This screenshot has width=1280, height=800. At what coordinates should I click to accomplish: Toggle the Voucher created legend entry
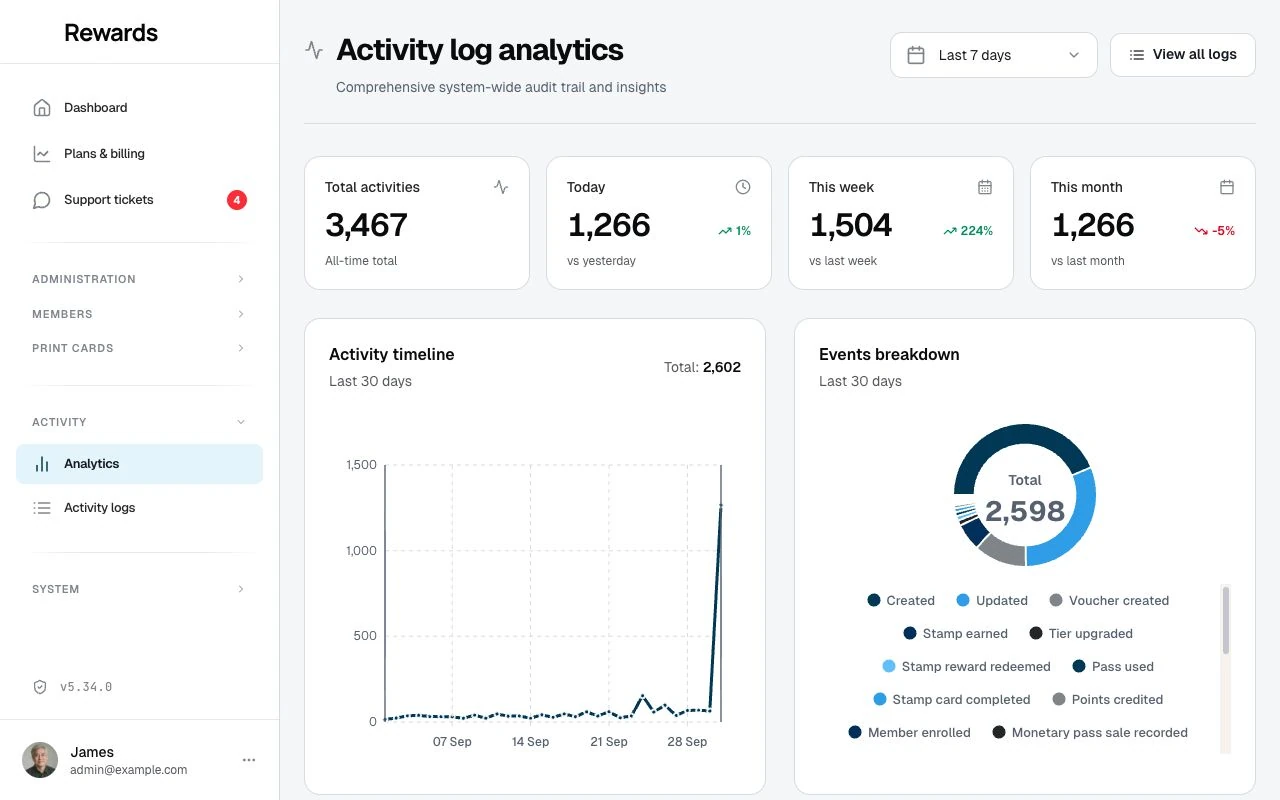1109,601
